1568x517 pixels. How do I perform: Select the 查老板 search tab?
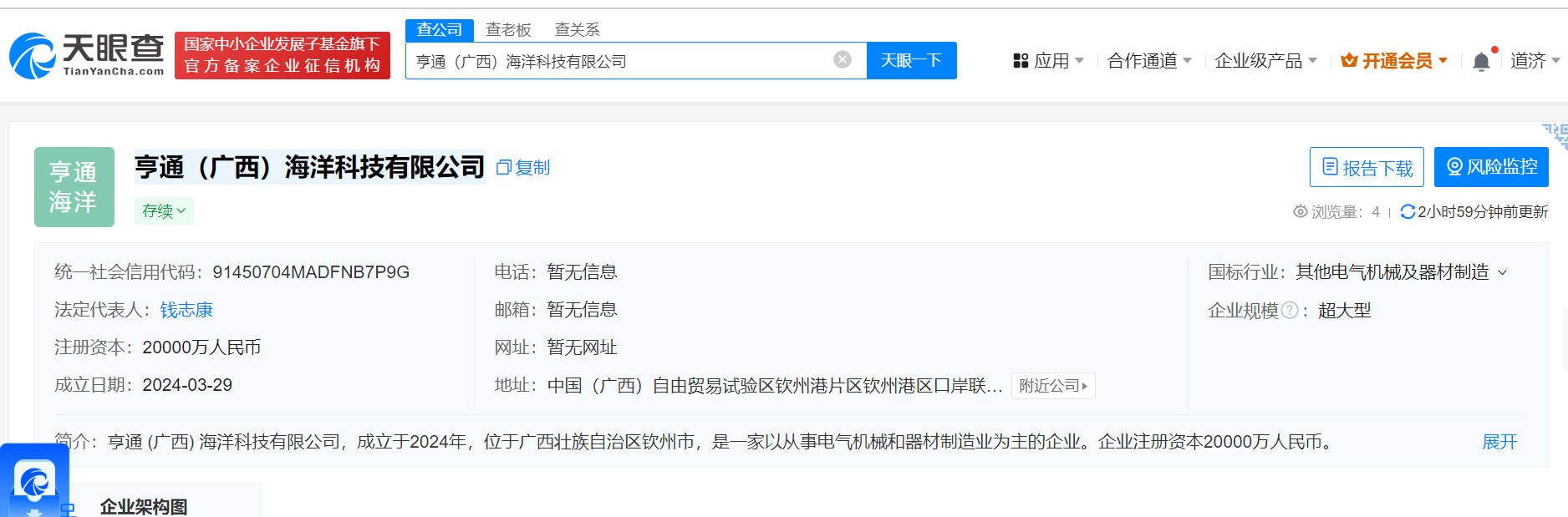[508, 30]
